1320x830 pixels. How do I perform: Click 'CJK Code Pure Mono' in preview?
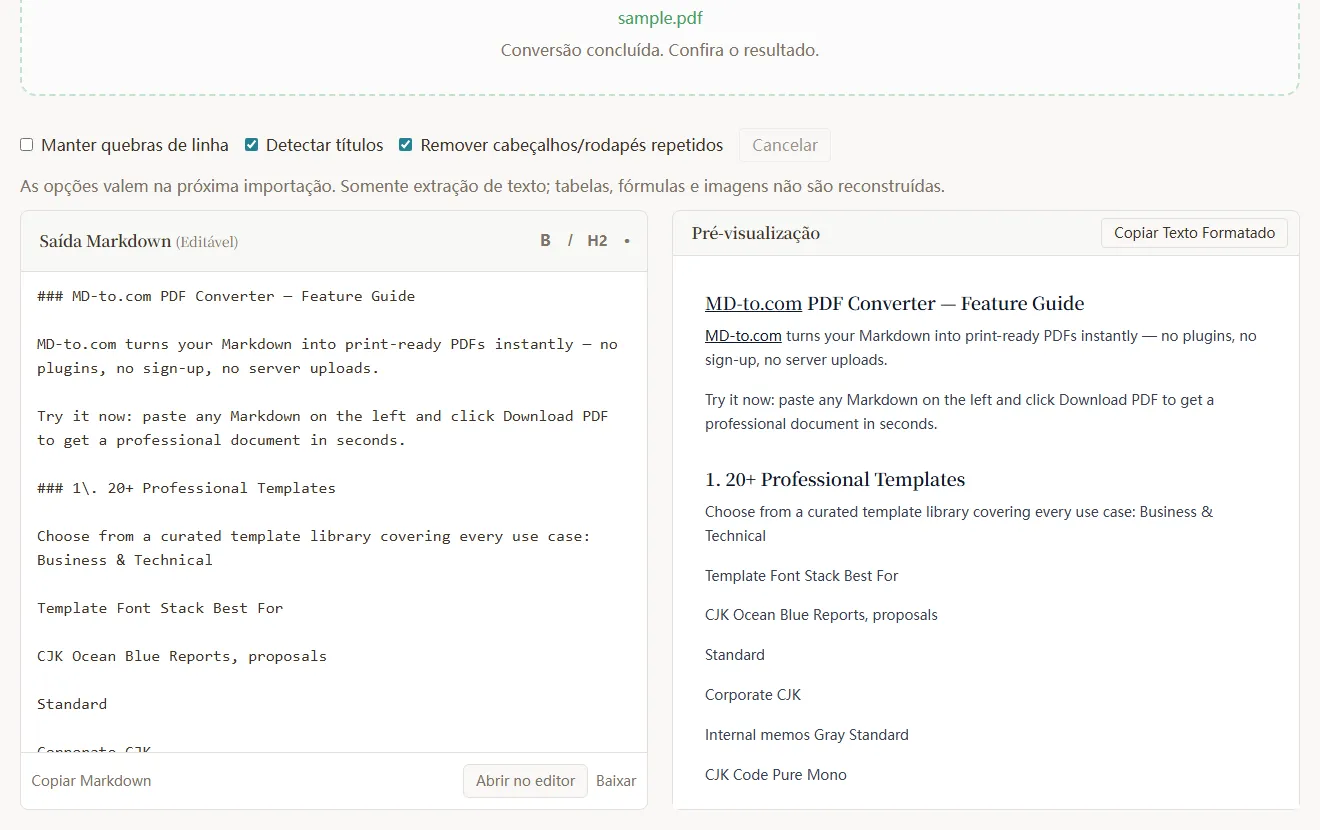coord(776,775)
